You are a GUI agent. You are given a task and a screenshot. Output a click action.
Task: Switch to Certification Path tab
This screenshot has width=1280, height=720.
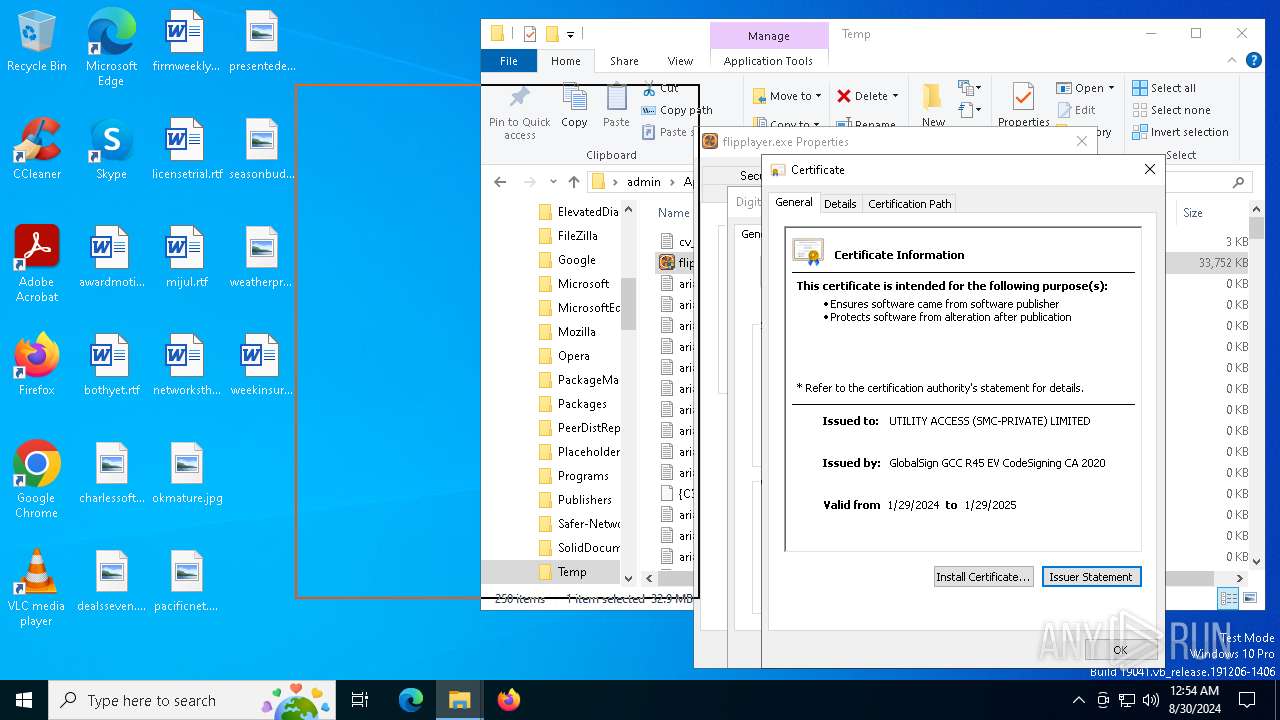(x=909, y=203)
